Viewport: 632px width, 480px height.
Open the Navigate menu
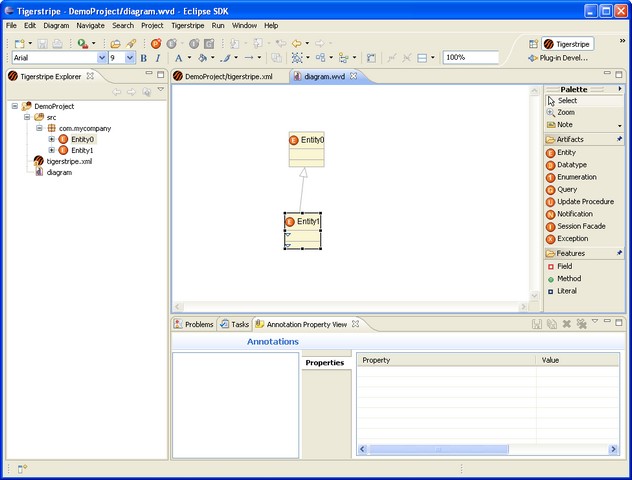click(90, 25)
